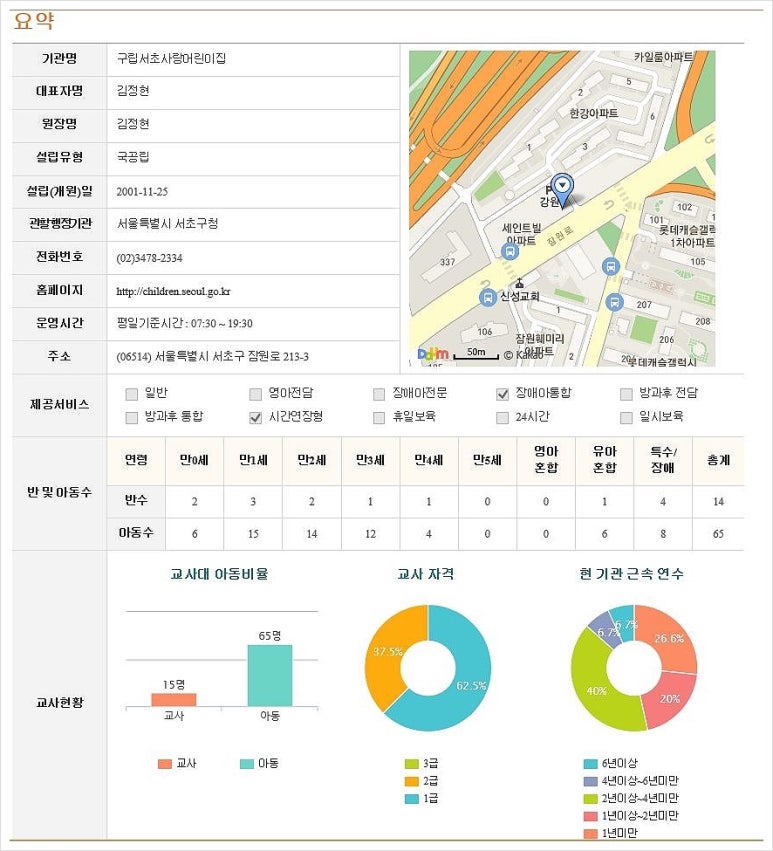Click the operating hours 07:30 ~ 19:30
This screenshot has width=773, height=851.
pyautogui.click(x=221, y=323)
